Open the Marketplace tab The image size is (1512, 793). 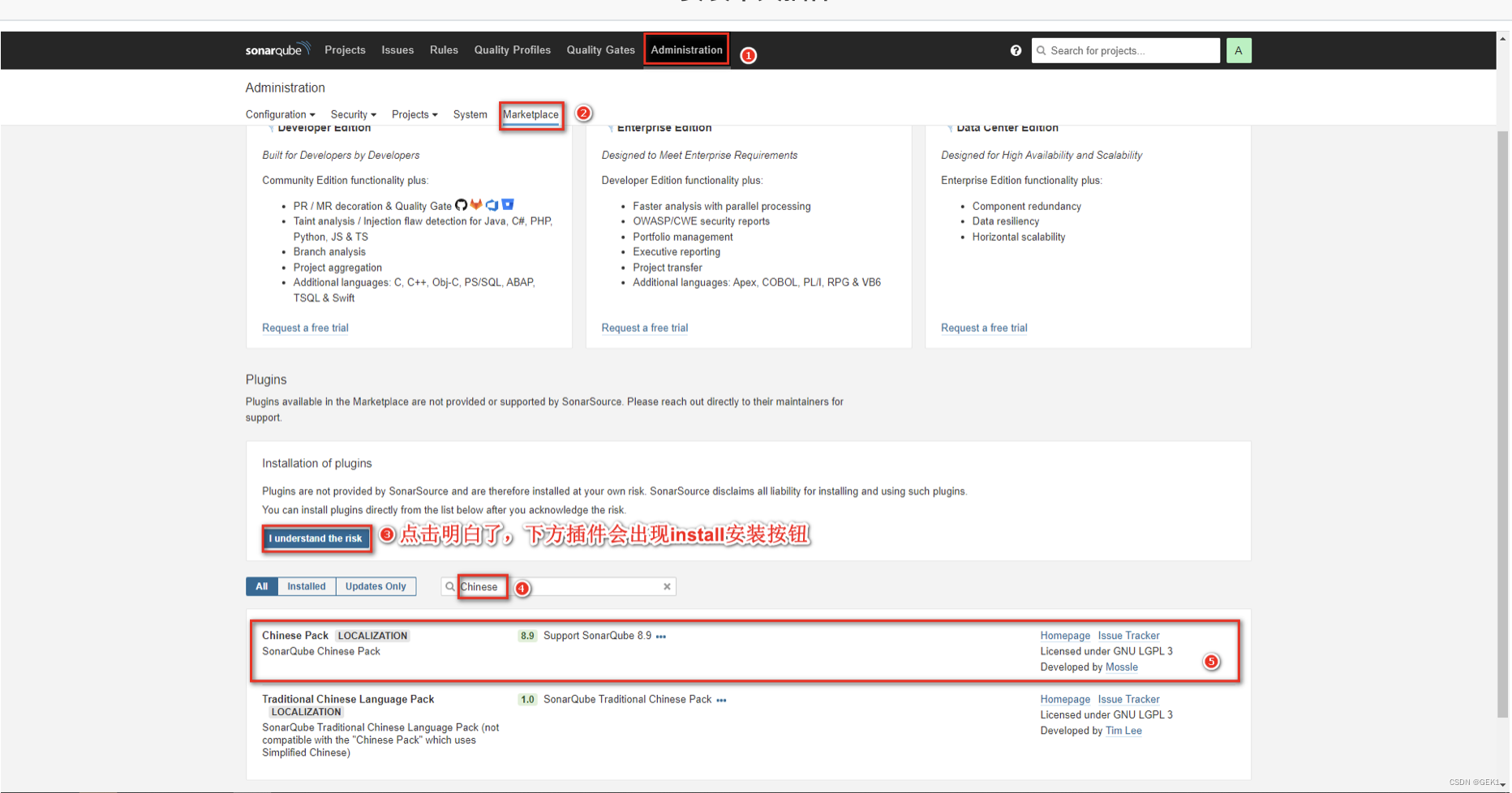(530, 114)
